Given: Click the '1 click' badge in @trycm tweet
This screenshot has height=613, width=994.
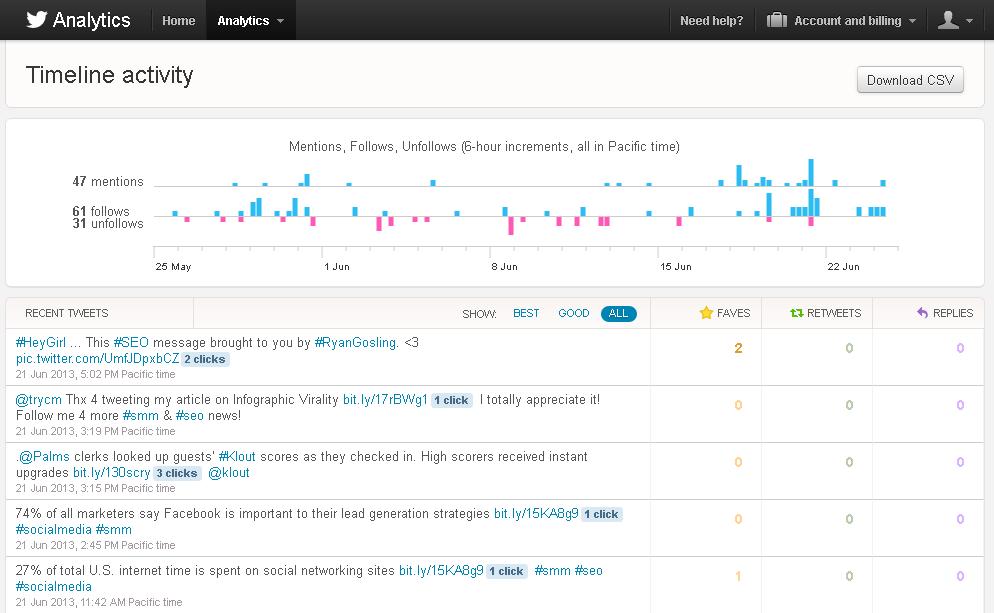Looking at the screenshot, I should 451,401.
